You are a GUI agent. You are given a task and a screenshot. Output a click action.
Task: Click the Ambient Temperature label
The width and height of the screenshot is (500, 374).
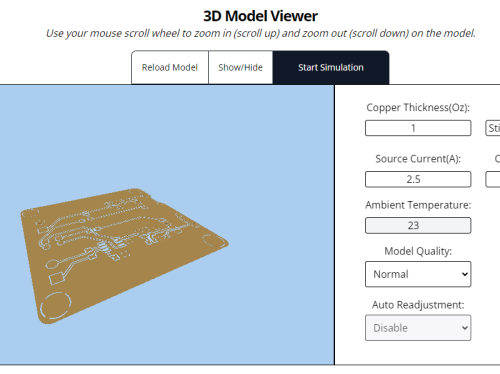point(418,205)
